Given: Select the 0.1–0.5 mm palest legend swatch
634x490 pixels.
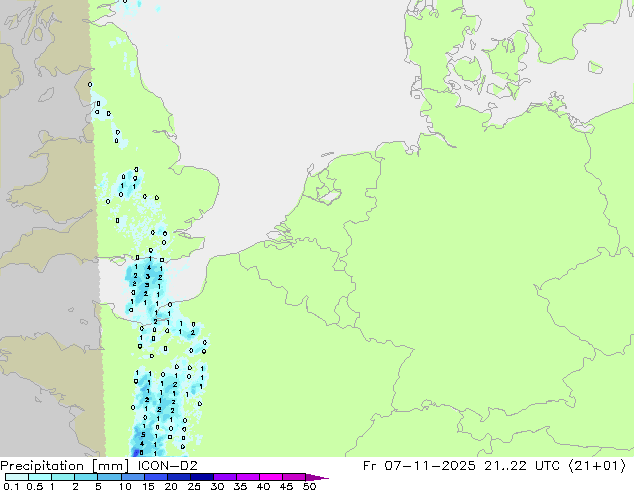Looking at the screenshot, I should (17, 477).
